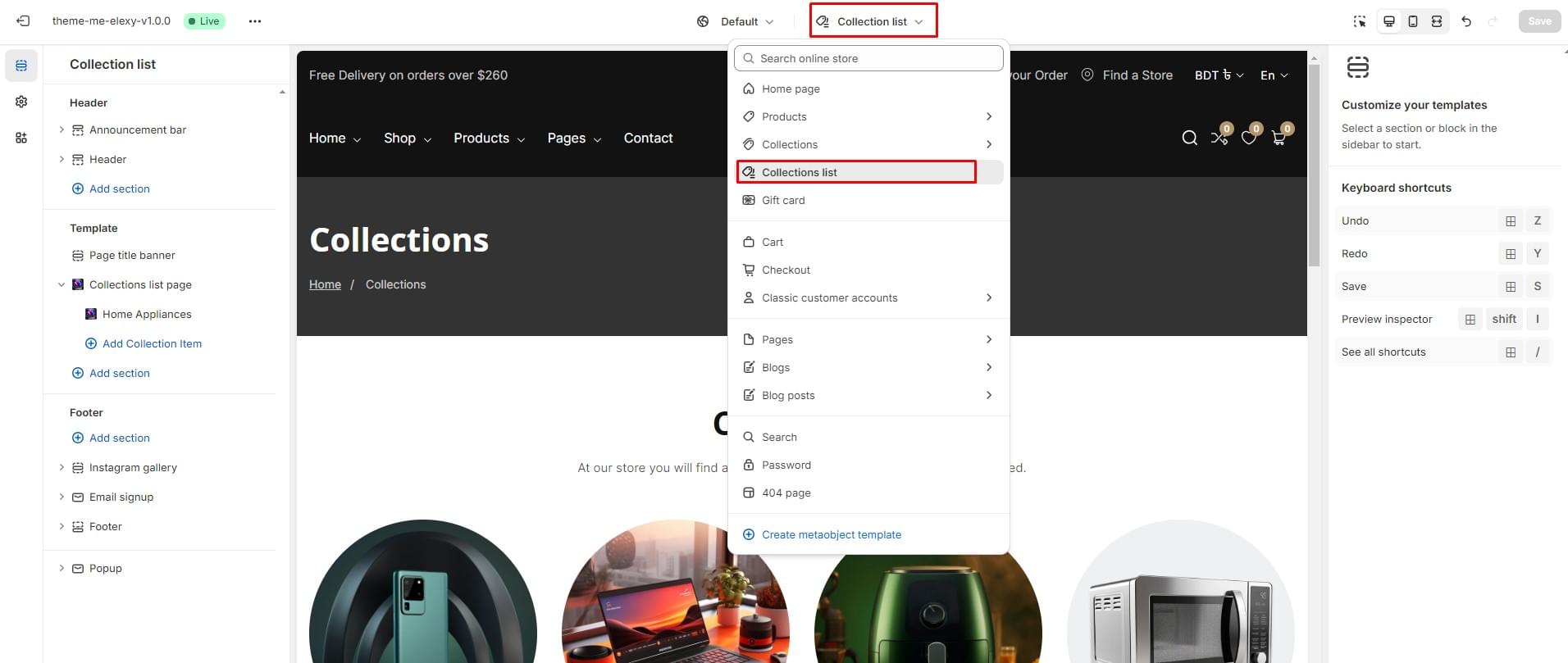Viewport: 1568px width, 663px height.
Task: Click the preview vertical scrollbar
Action: (1314, 164)
